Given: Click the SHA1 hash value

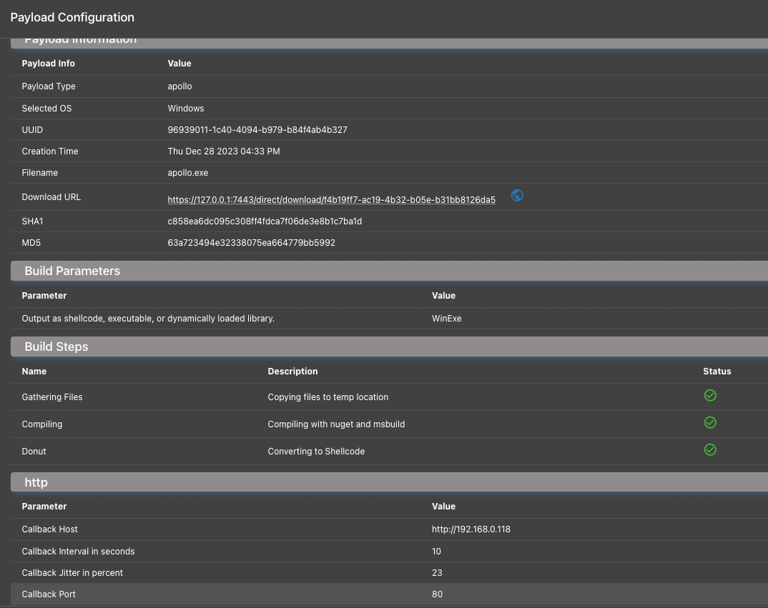Looking at the screenshot, I should pyautogui.click(x=264, y=221).
